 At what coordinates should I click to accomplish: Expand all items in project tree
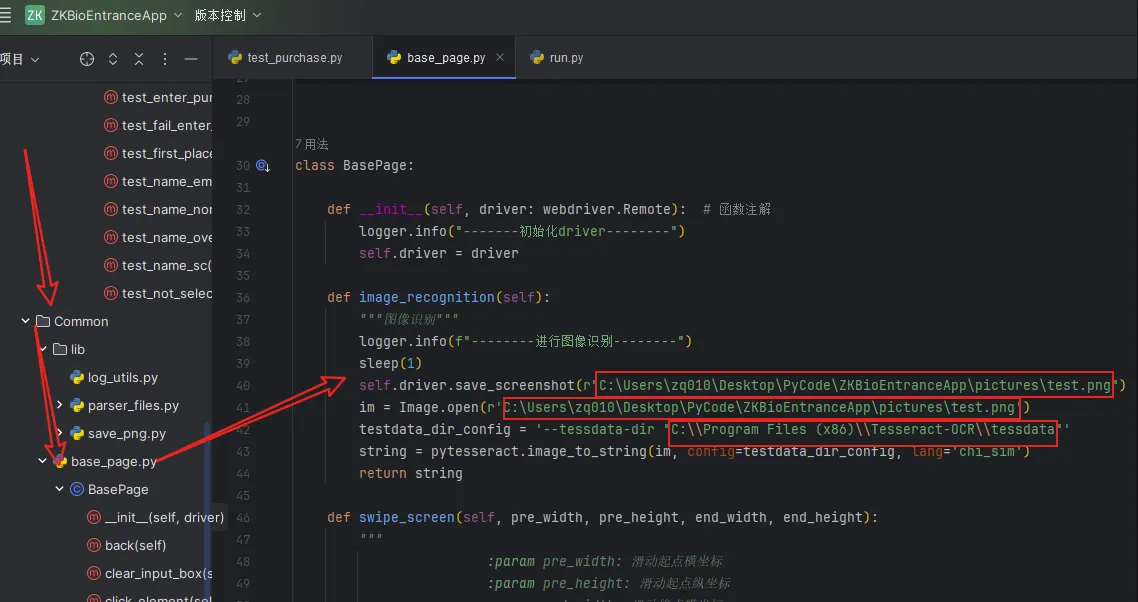(113, 59)
